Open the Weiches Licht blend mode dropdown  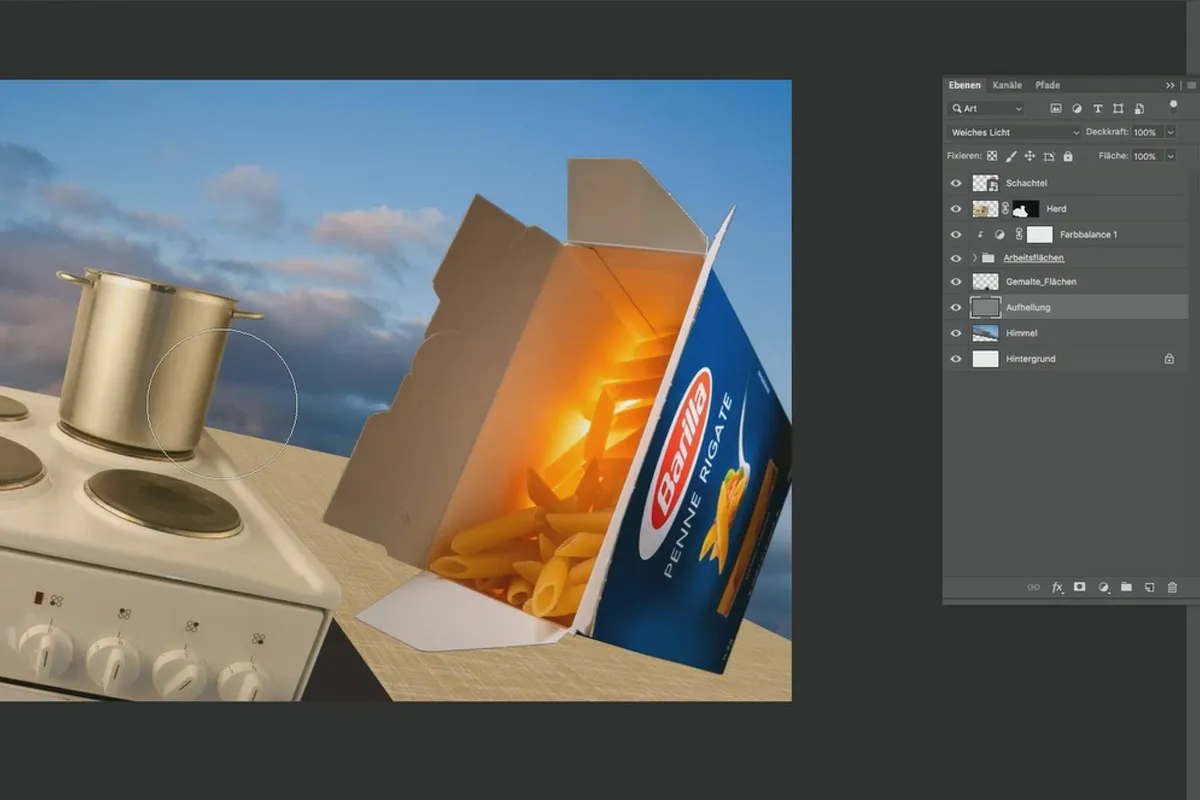pyautogui.click(x=1014, y=132)
